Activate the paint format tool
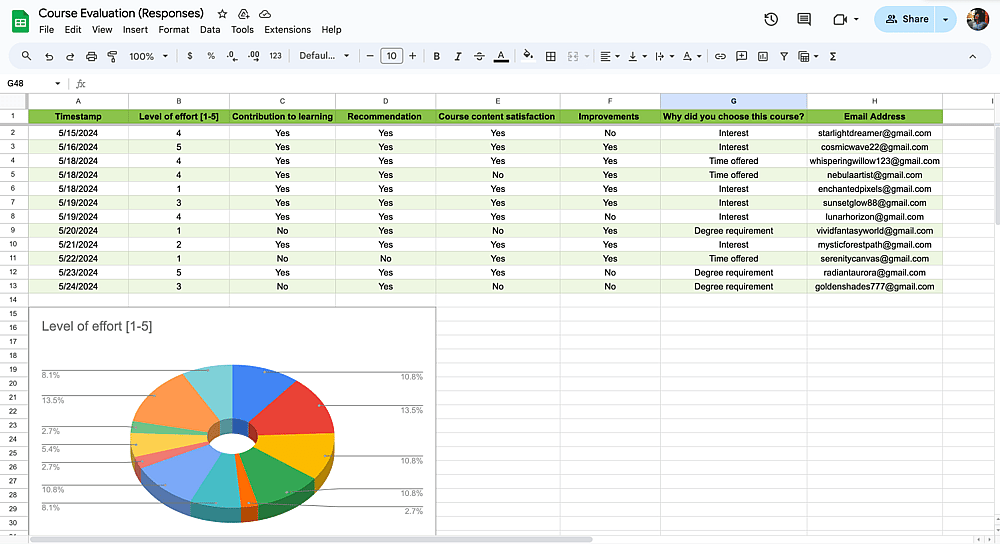Image resolution: width=1000 pixels, height=544 pixels. click(112, 56)
